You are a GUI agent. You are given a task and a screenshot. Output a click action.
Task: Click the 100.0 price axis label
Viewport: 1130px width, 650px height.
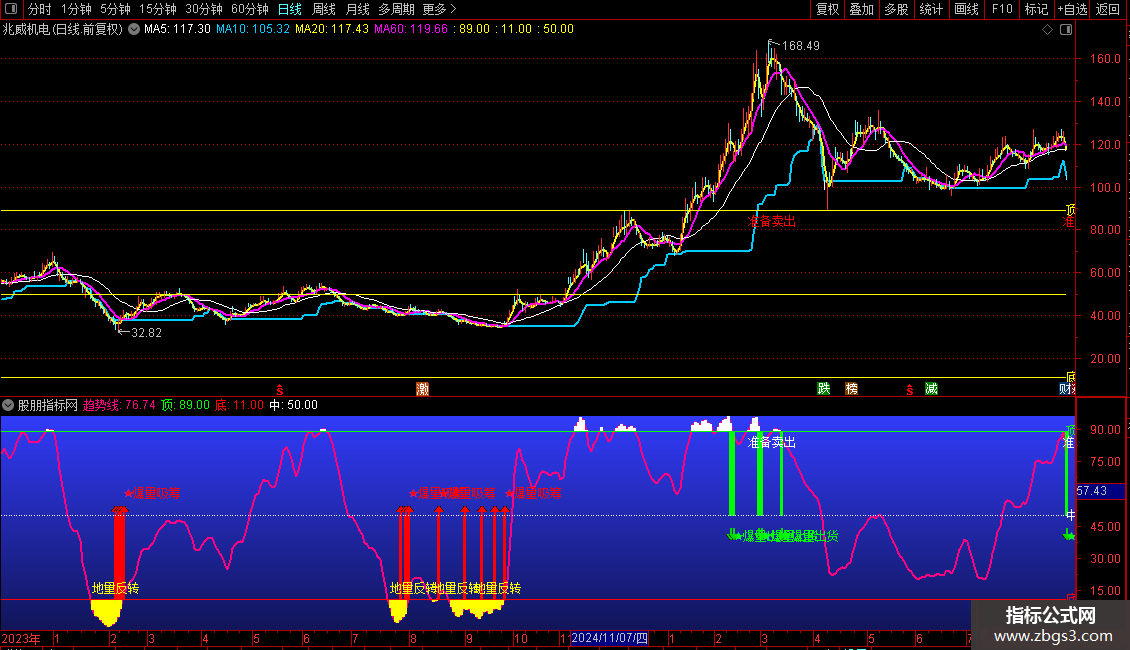tap(1105, 188)
